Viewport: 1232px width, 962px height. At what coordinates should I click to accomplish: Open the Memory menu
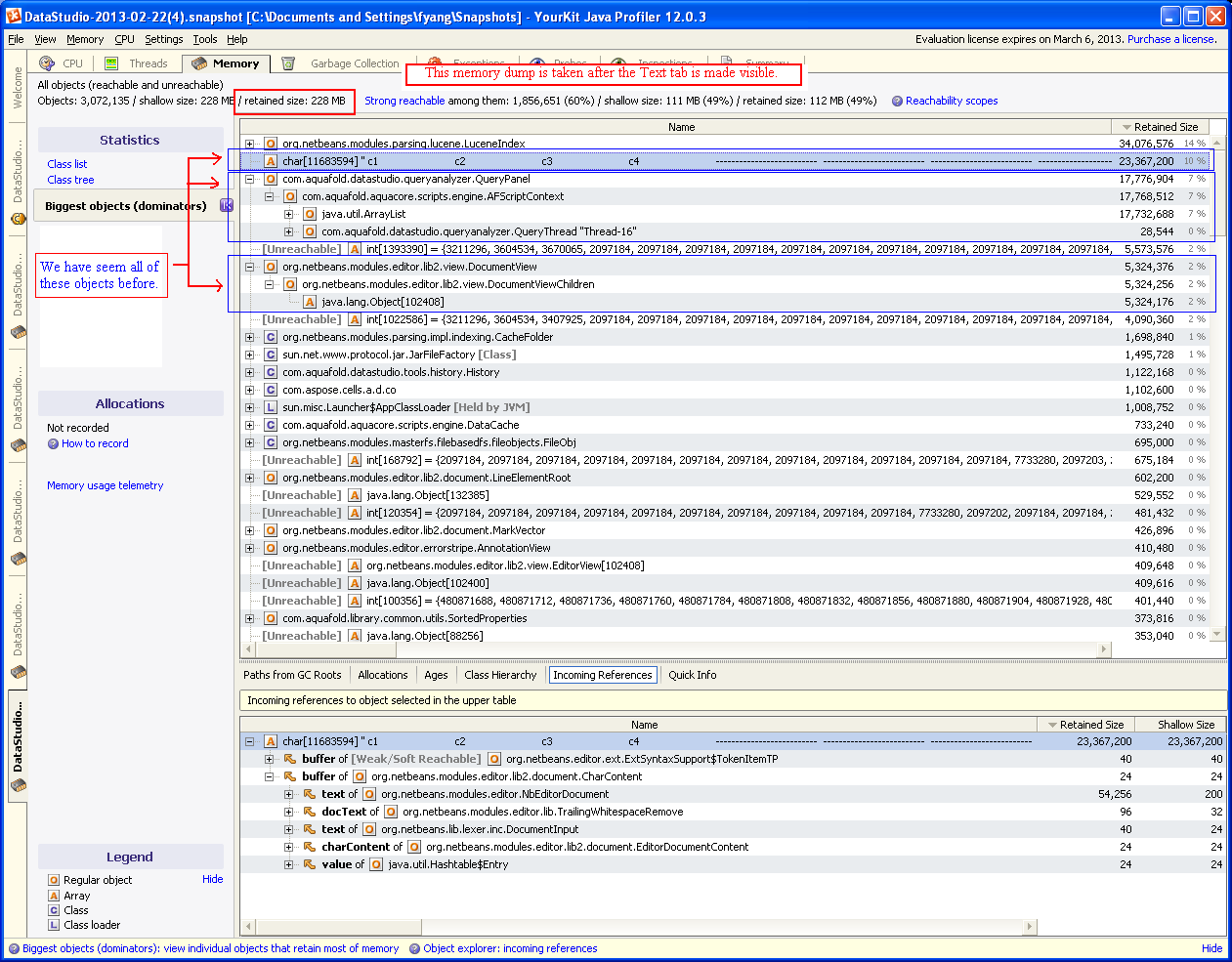85,39
